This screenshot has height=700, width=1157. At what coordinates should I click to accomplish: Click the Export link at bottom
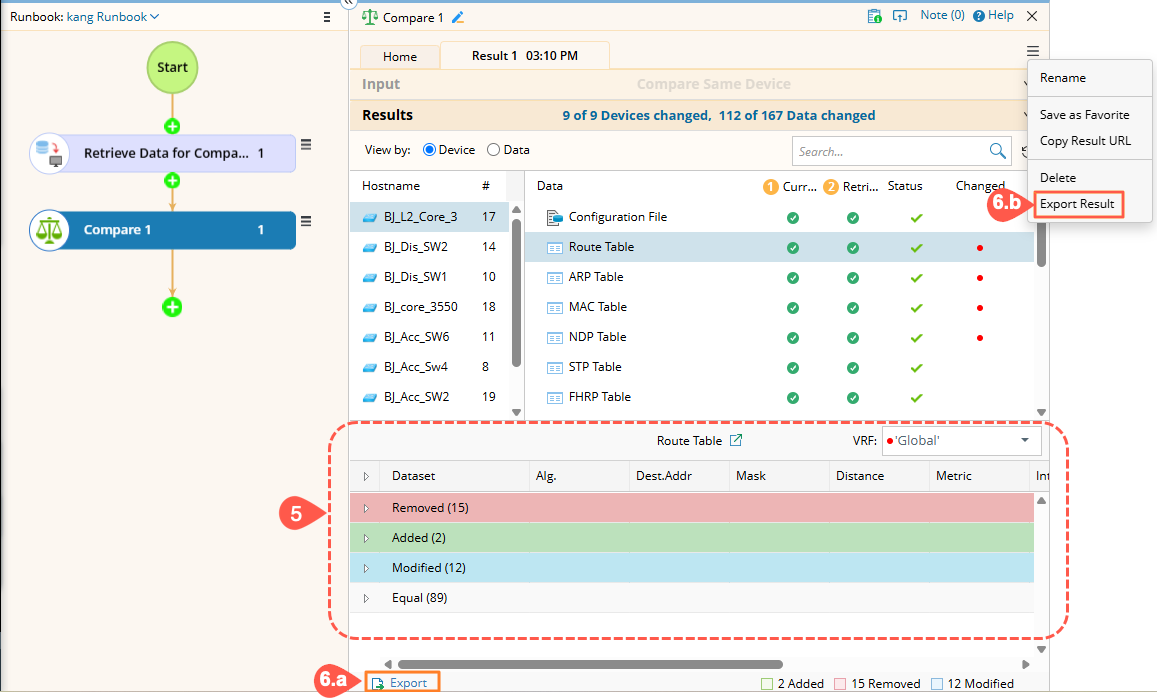[x=401, y=683]
